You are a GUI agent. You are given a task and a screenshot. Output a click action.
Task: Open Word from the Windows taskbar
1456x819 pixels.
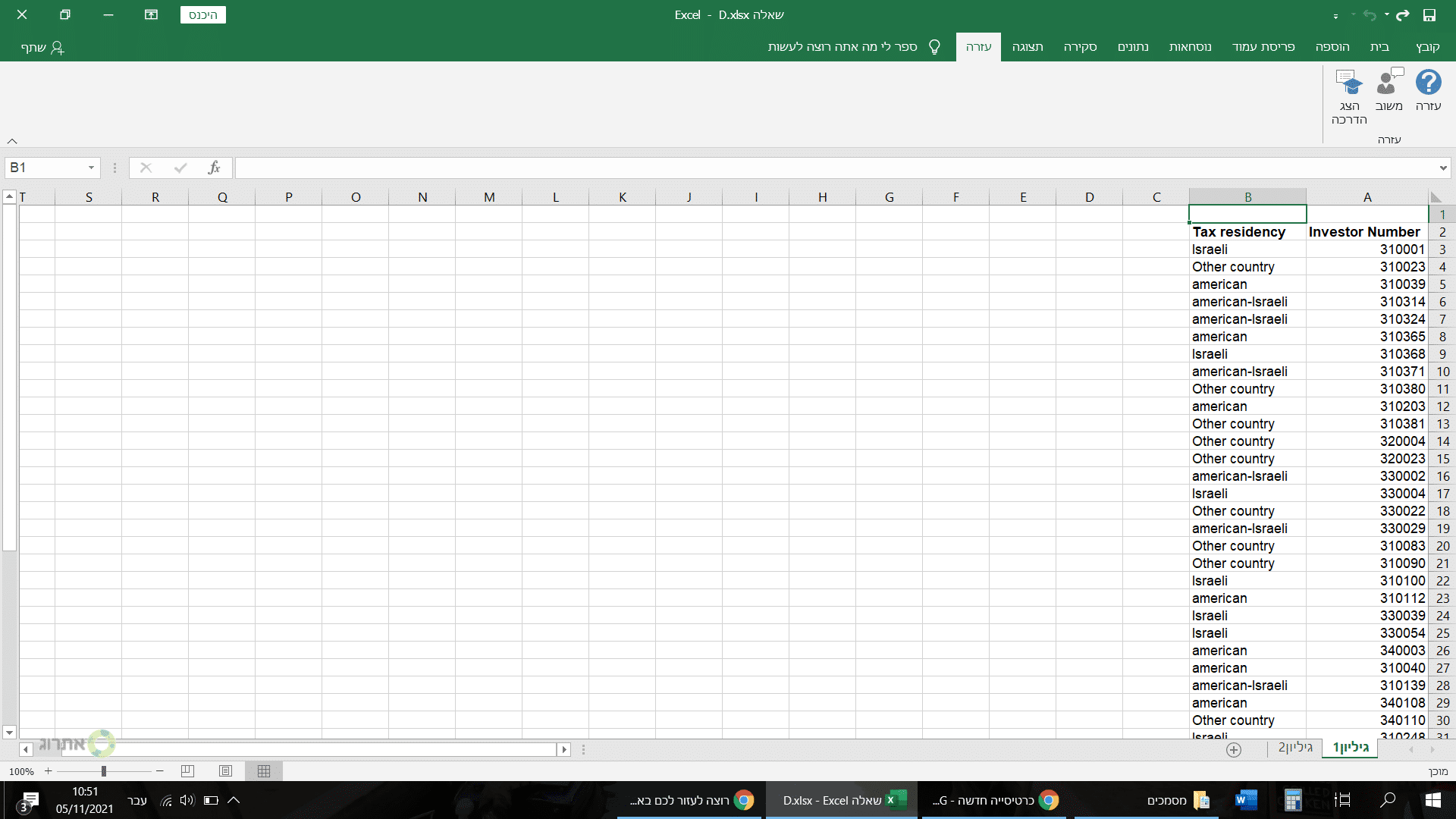1245,800
